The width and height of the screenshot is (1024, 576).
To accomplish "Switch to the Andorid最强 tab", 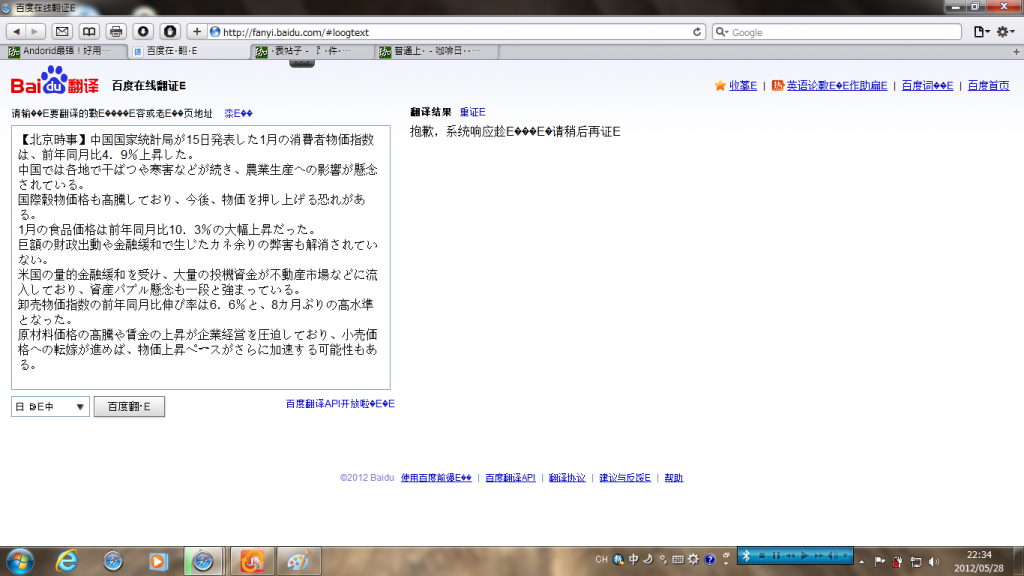I will (63, 51).
